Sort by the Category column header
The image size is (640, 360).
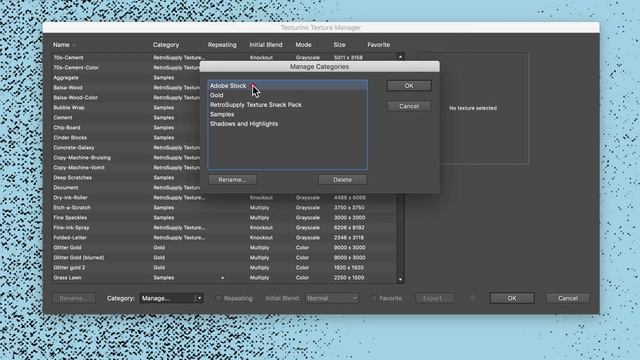click(x=166, y=44)
